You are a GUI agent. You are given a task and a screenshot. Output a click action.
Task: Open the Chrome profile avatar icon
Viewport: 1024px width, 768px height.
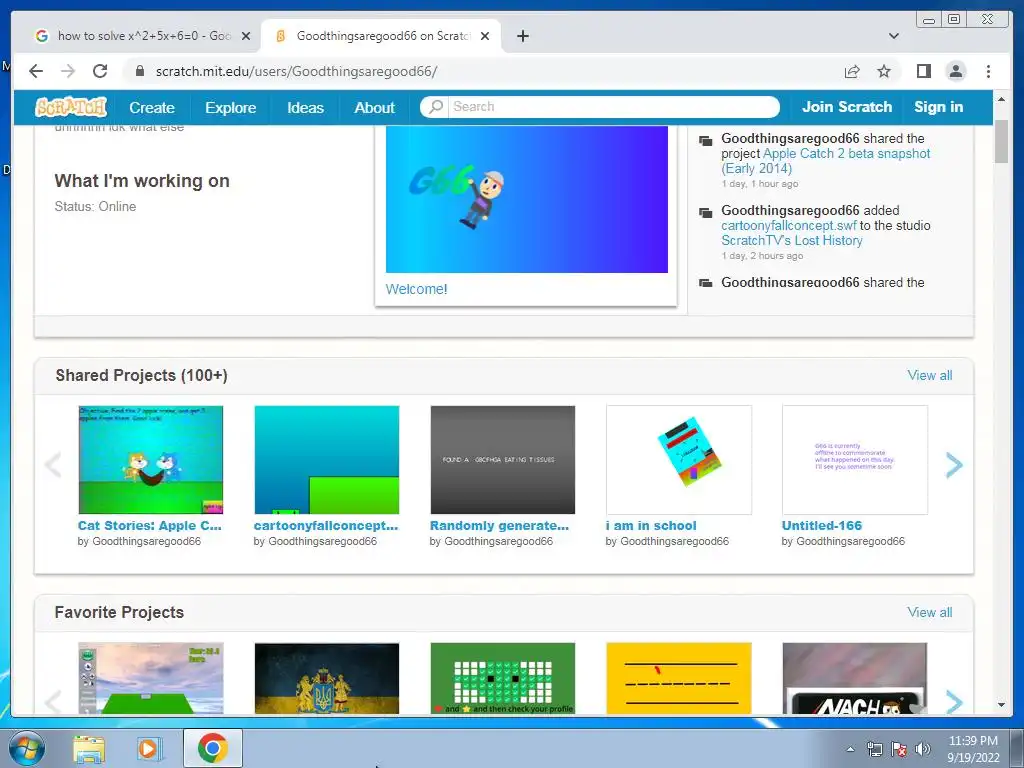[x=956, y=71]
